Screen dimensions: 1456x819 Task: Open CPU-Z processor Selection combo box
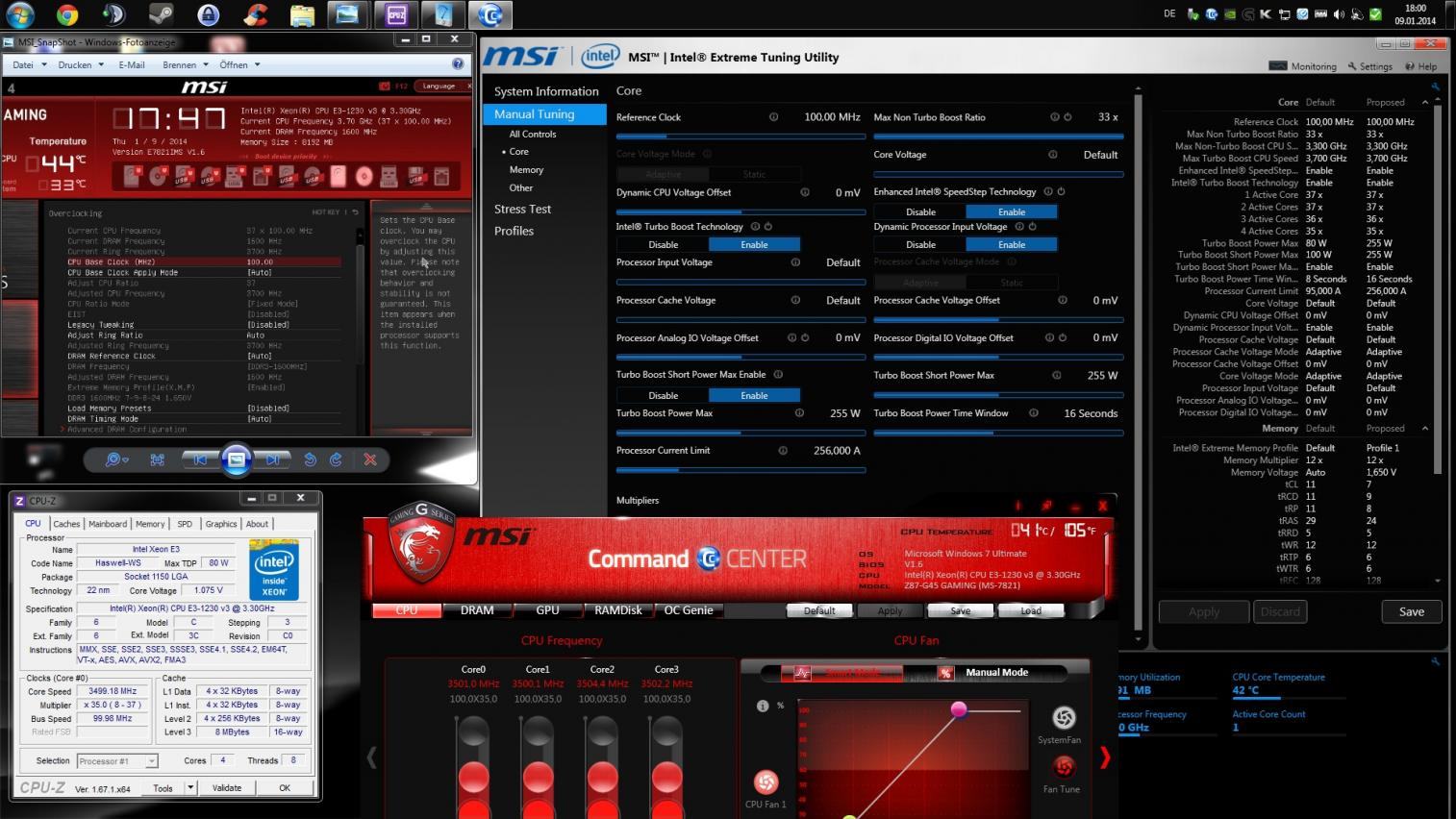click(116, 760)
